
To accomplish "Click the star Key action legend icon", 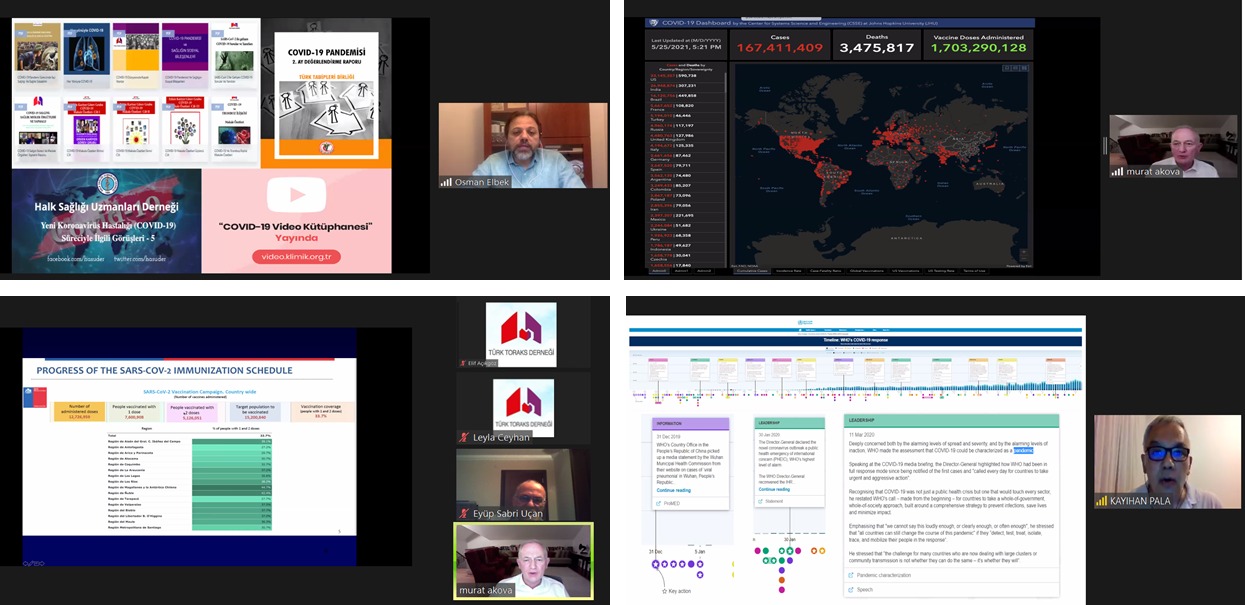I will coord(663,592).
